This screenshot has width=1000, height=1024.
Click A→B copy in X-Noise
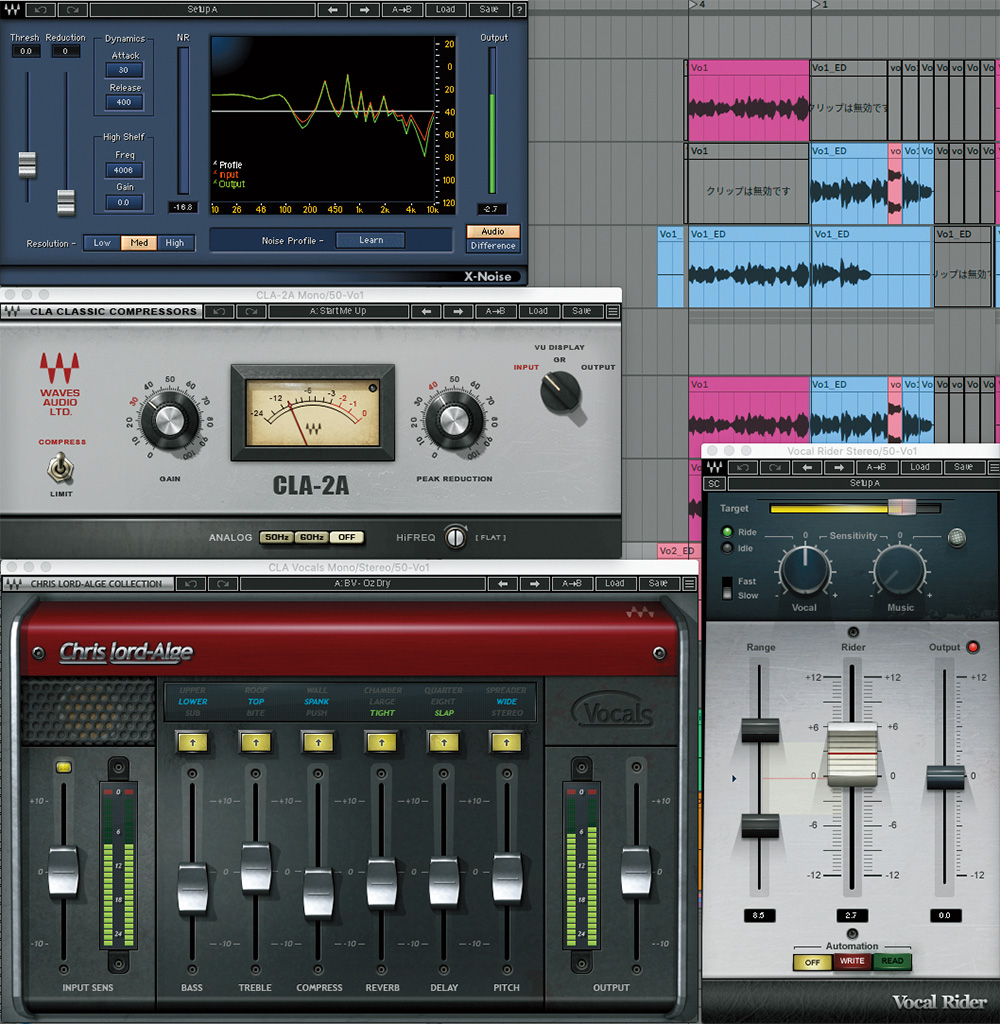pos(402,10)
